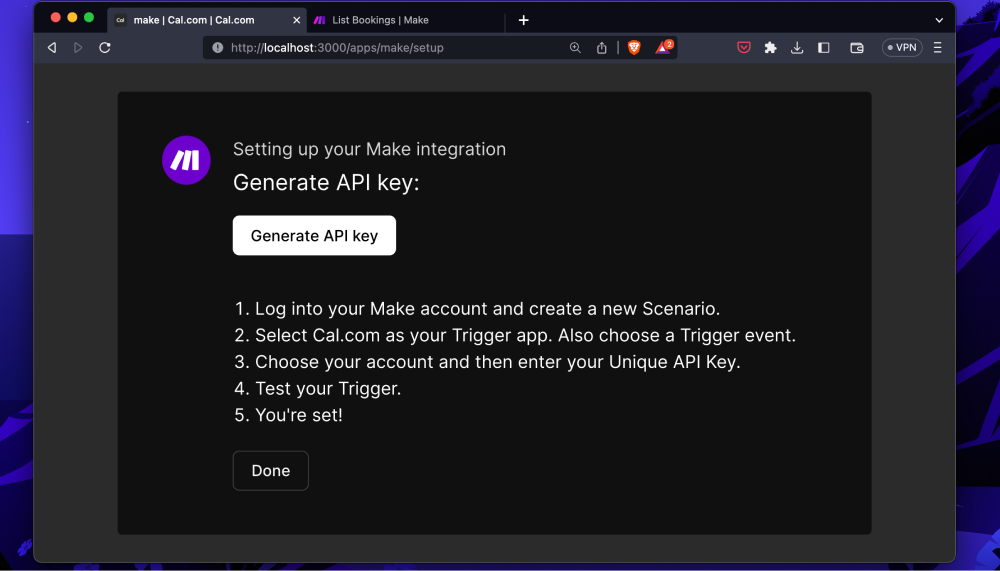Screen dimensions: 1000x571
Task: Open Brave Shields lion icon
Action: 634,47
